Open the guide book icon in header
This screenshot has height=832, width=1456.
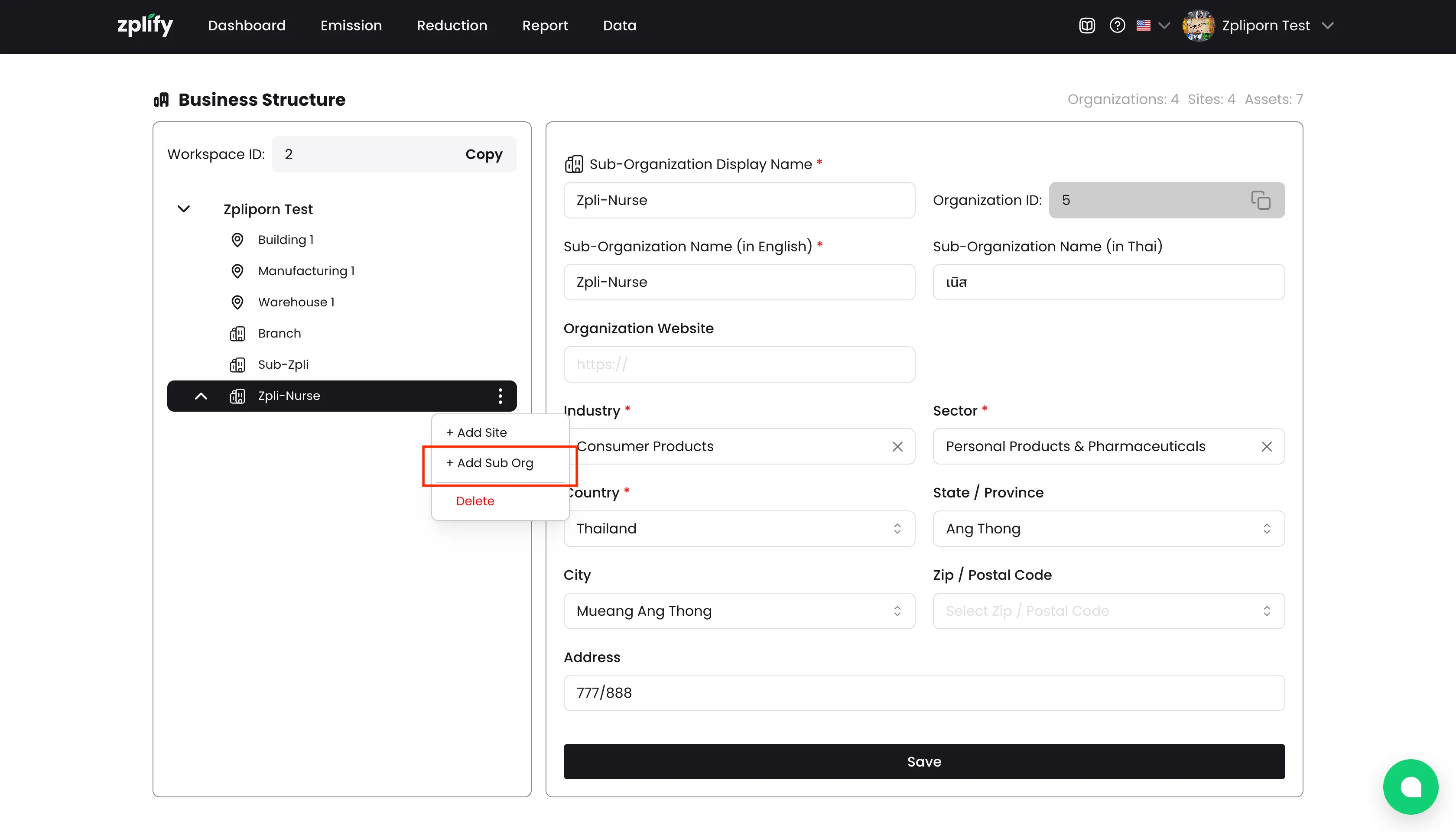coord(1086,26)
